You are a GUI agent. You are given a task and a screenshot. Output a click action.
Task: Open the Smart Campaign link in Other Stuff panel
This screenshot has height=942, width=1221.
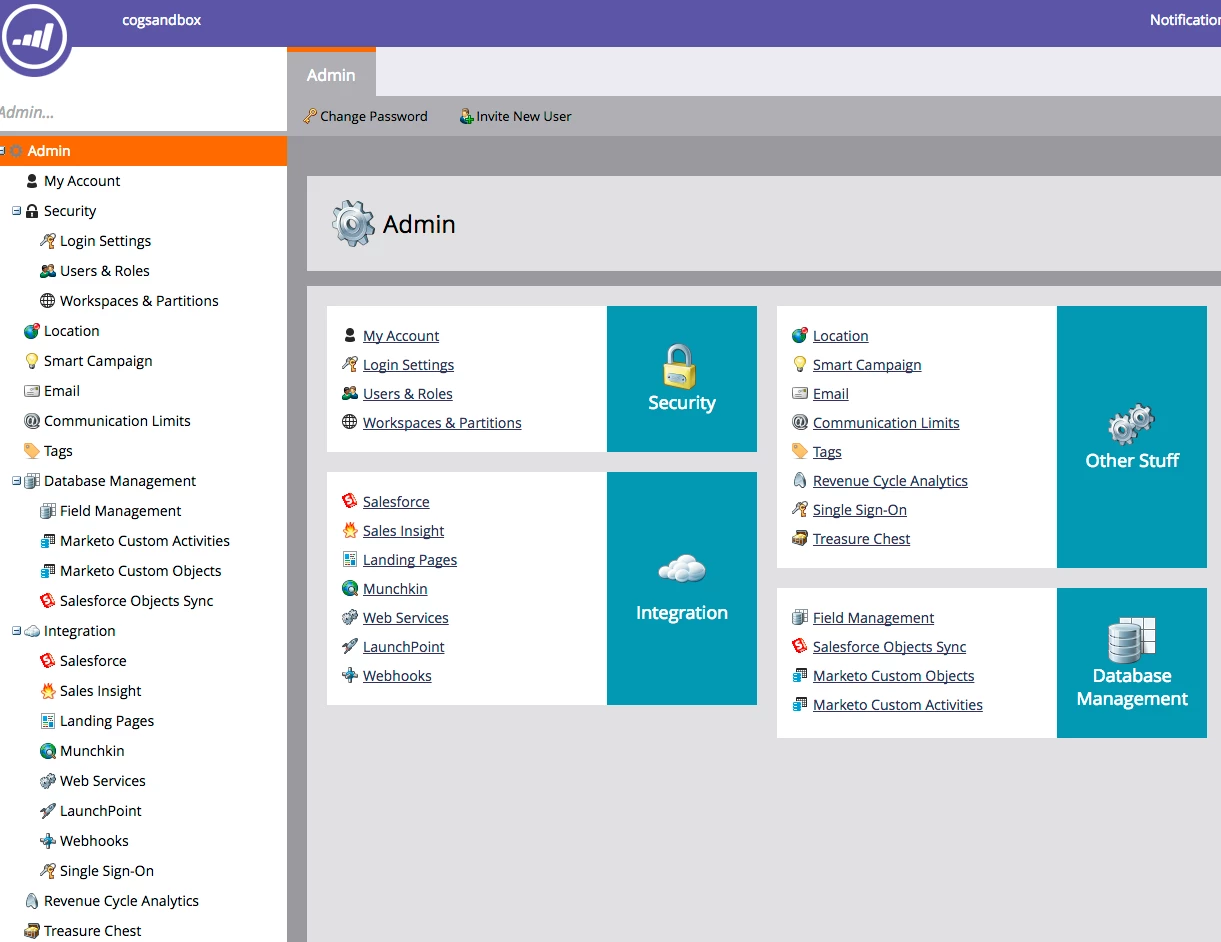867,365
